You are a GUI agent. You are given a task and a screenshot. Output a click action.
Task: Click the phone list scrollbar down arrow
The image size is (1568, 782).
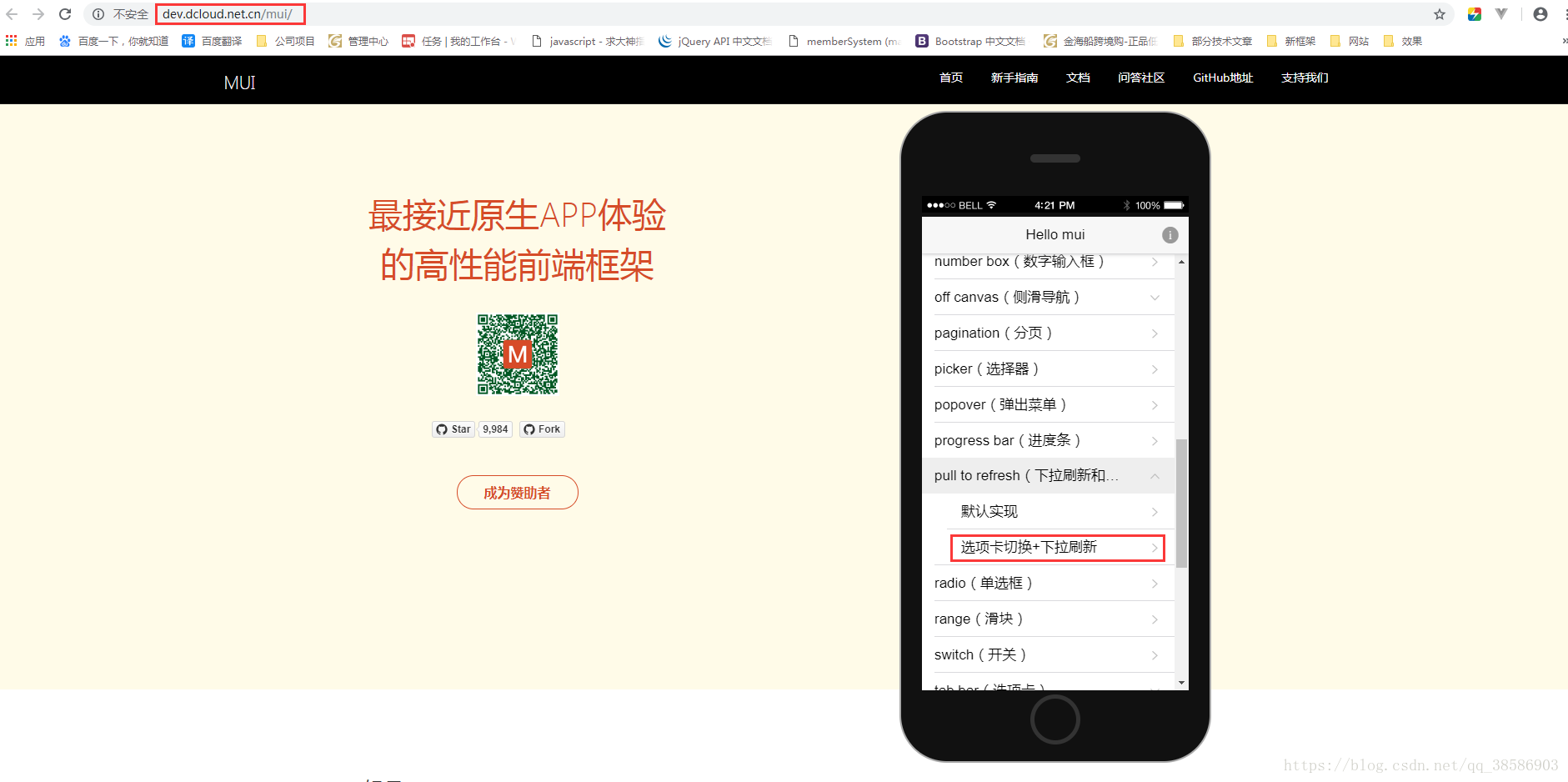[x=1181, y=683]
